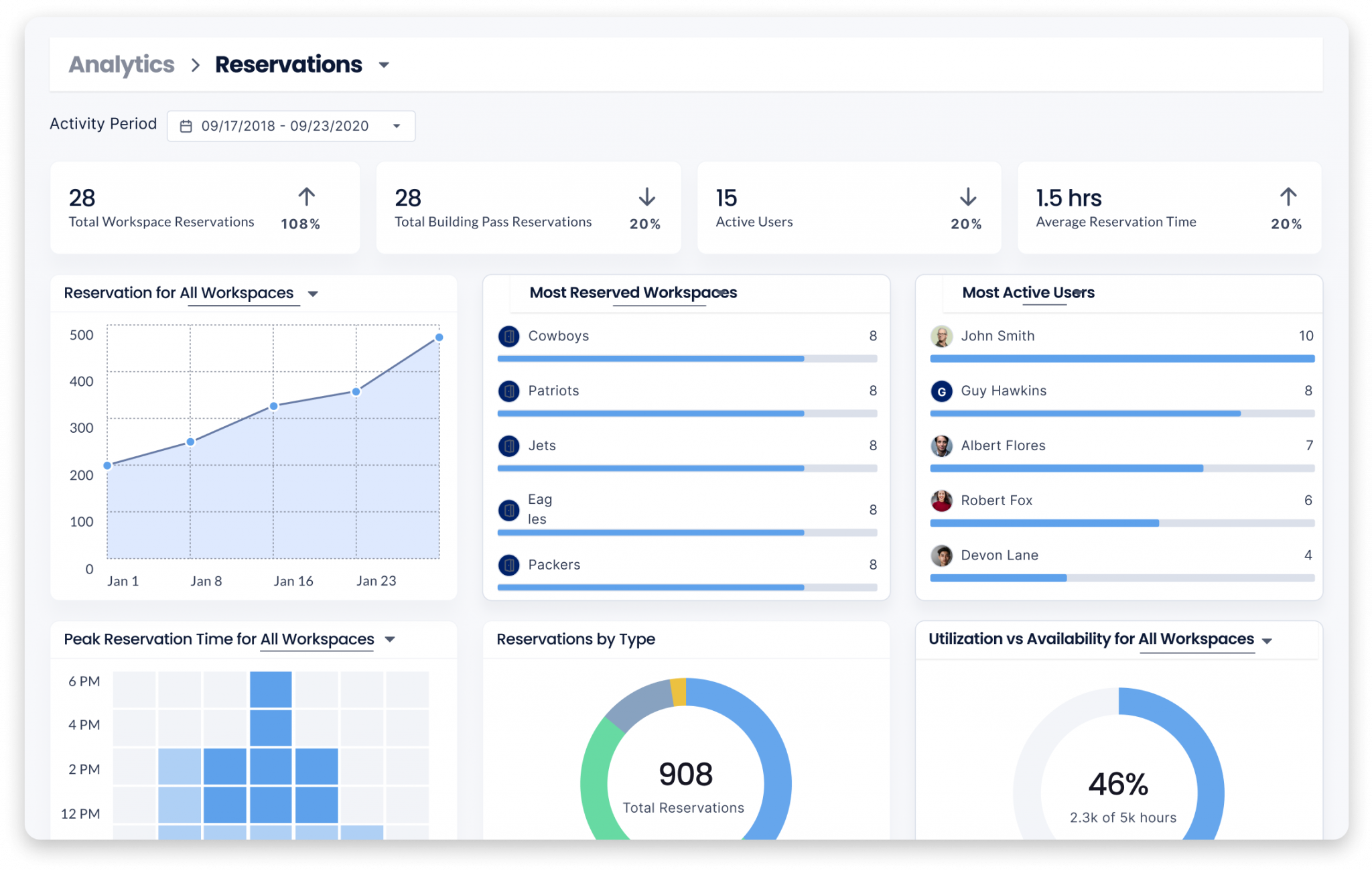The height and width of the screenshot is (871, 1372).
Task: Click the Analytics breadcrumb link
Action: tap(121, 64)
